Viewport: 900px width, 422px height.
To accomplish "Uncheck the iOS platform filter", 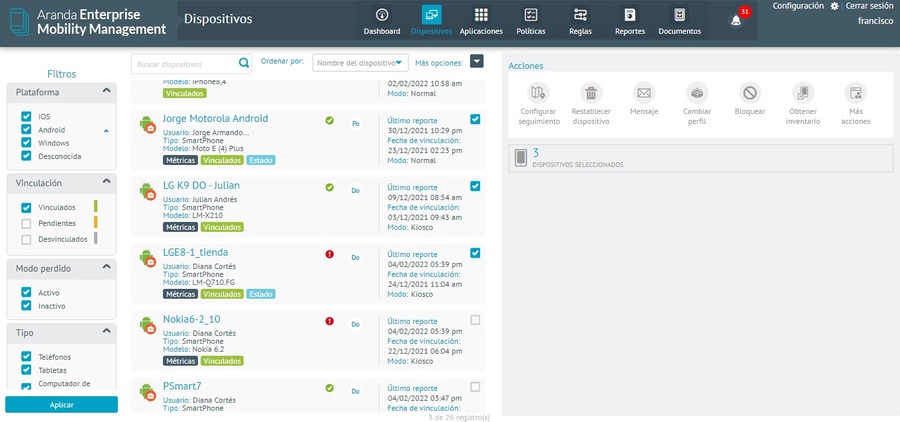I will (26, 117).
